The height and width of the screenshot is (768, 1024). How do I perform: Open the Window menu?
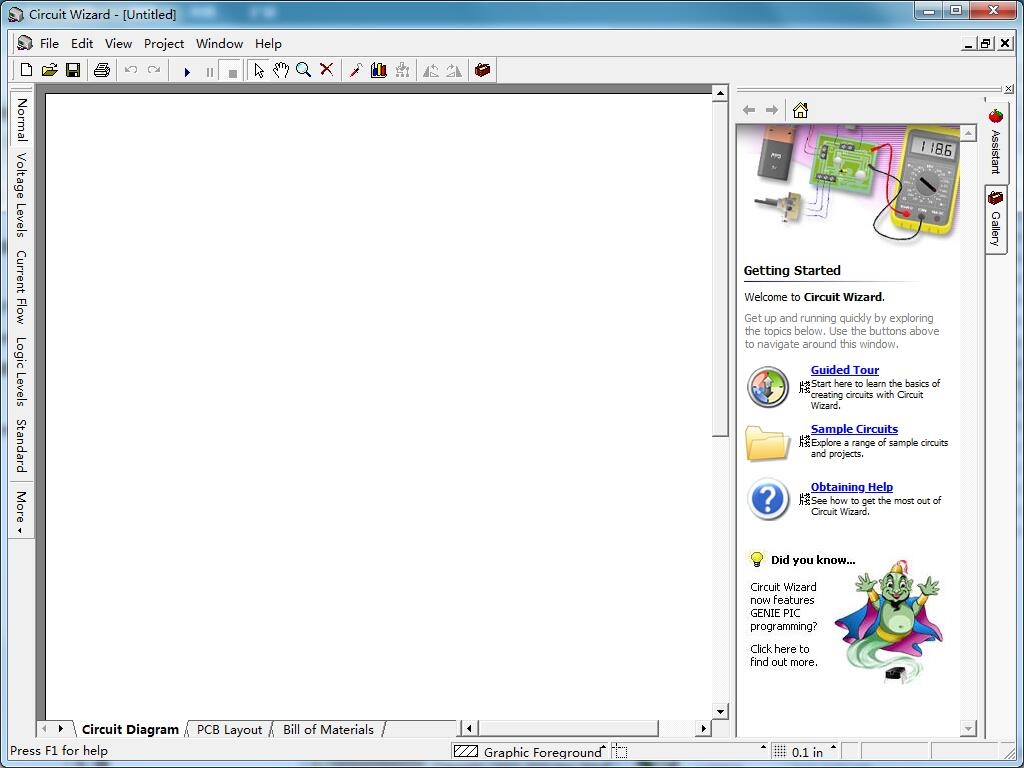pyautogui.click(x=219, y=44)
